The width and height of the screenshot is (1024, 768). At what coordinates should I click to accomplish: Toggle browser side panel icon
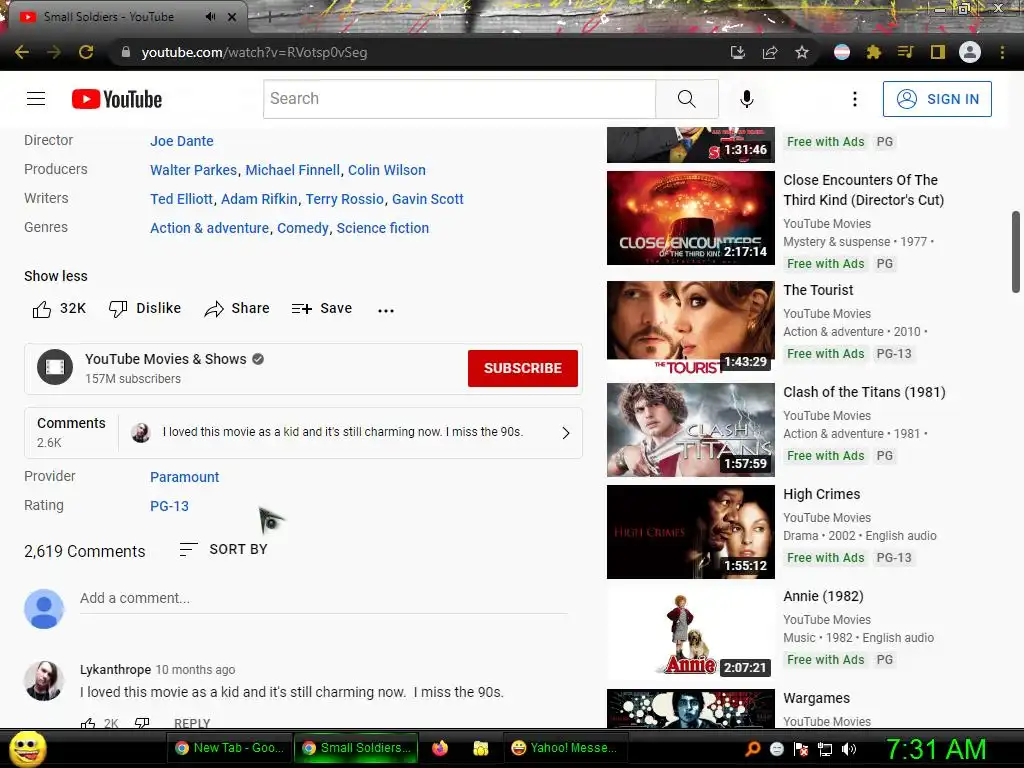[x=938, y=52]
